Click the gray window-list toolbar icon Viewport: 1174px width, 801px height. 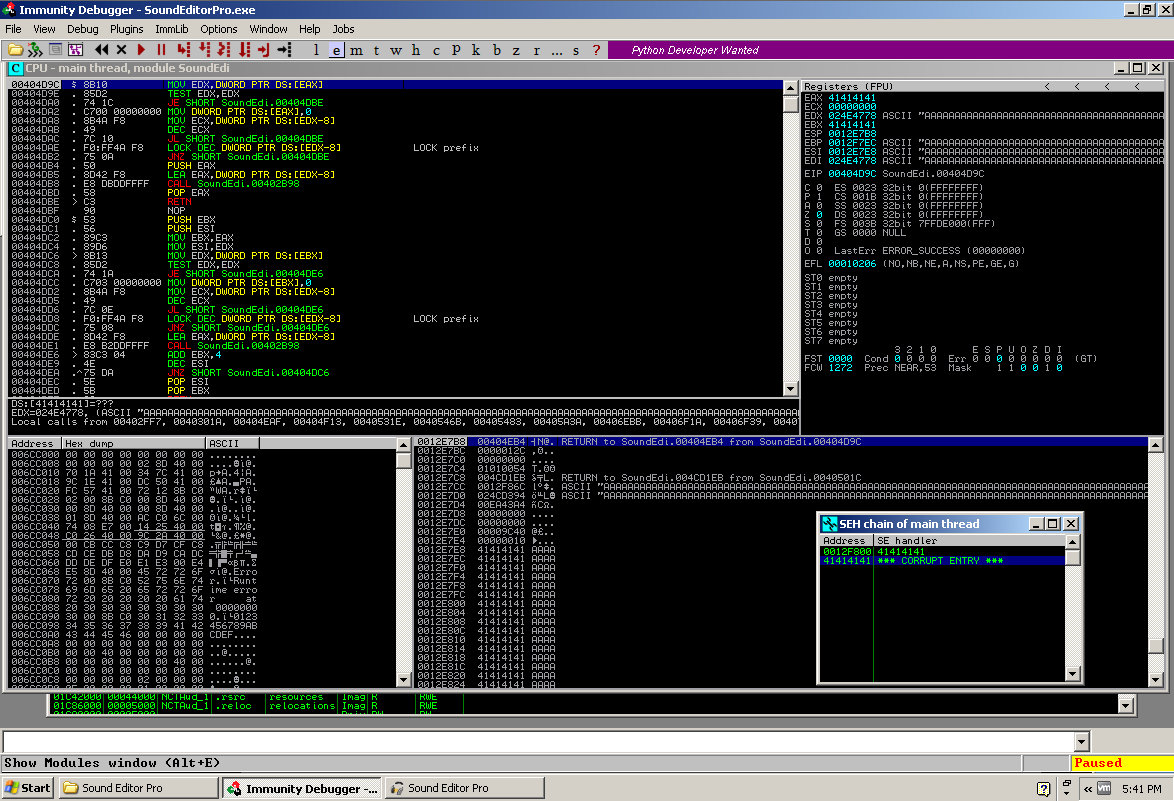pyautogui.click(x=55, y=50)
